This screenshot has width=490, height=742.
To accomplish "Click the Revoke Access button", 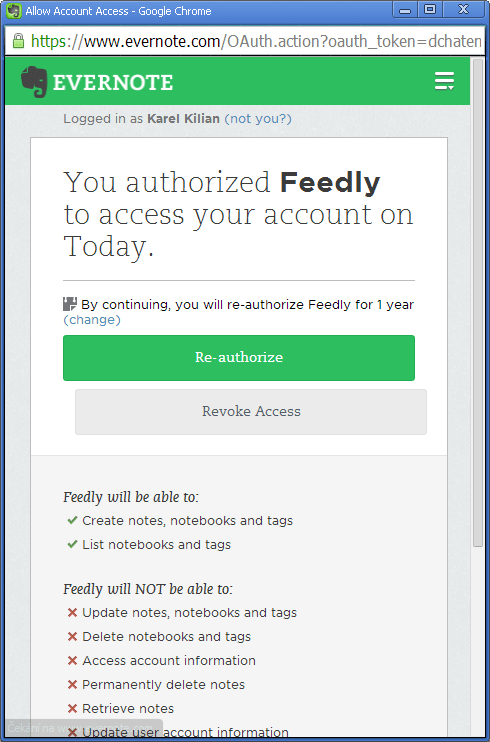I will [251, 412].
